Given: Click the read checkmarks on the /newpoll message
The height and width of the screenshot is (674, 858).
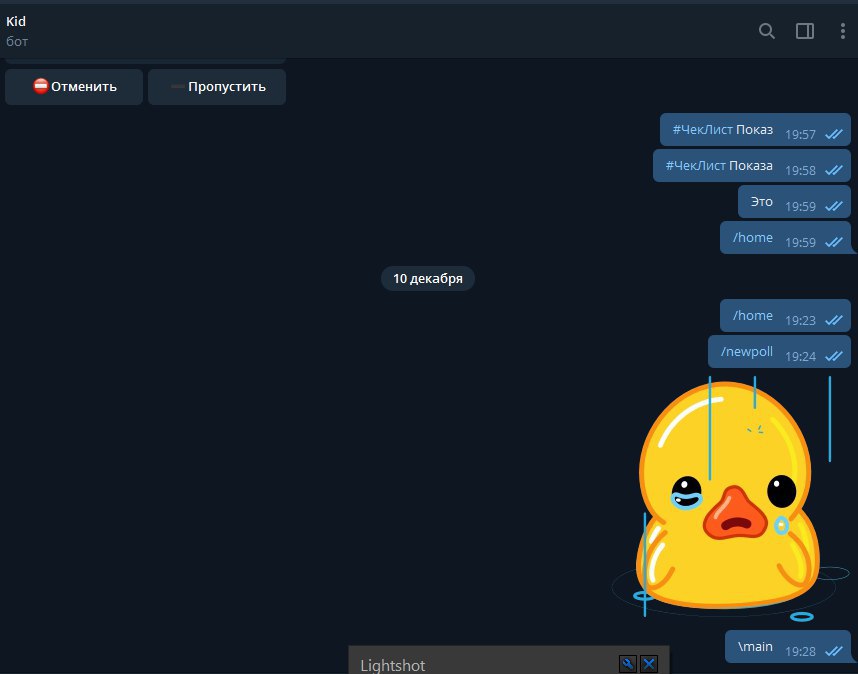Looking at the screenshot, I should click(x=833, y=356).
